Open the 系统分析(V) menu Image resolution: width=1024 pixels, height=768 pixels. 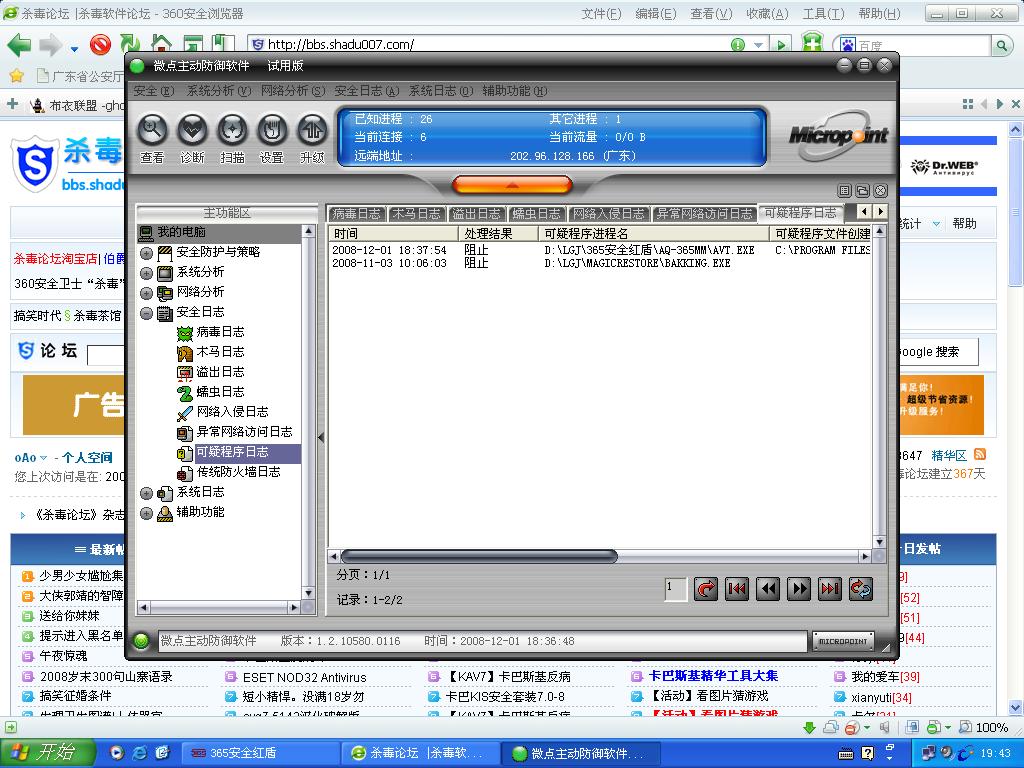219,91
